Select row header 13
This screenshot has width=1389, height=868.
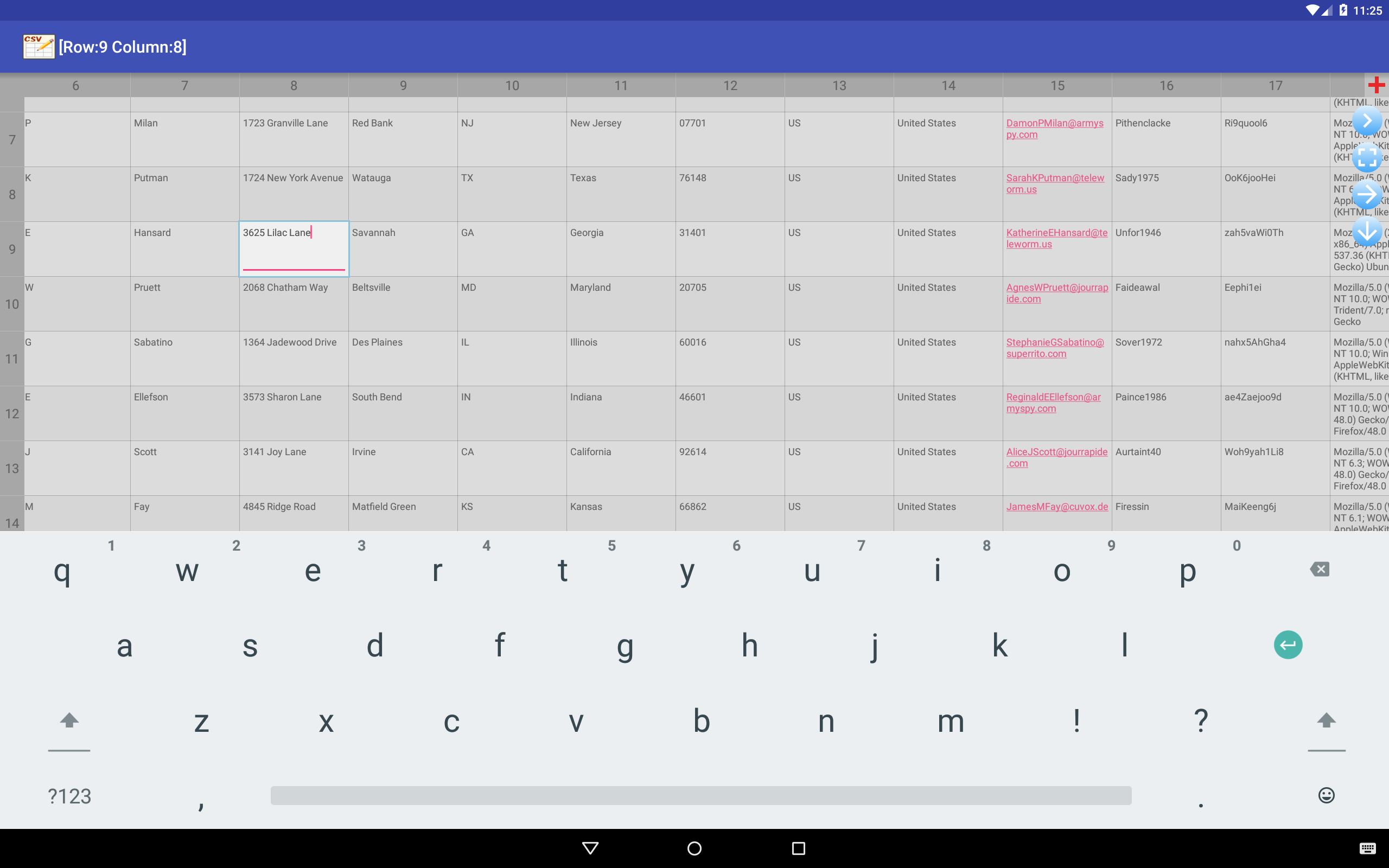coord(12,468)
